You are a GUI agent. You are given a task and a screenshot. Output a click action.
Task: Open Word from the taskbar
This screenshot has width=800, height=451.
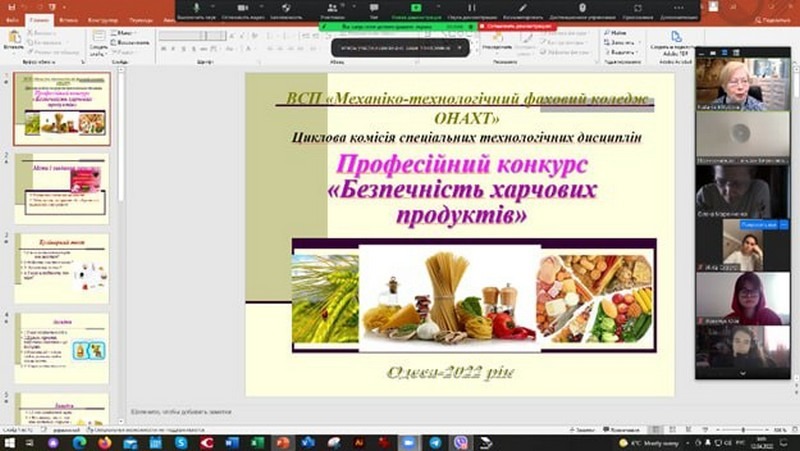click(x=232, y=443)
